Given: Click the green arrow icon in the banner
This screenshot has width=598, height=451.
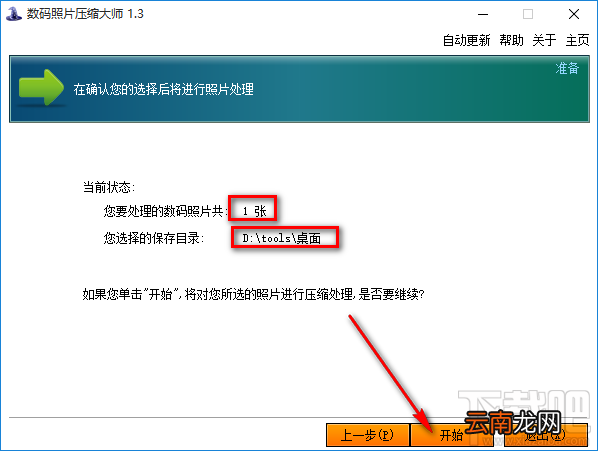Looking at the screenshot, I should click(x=42, y=87).
